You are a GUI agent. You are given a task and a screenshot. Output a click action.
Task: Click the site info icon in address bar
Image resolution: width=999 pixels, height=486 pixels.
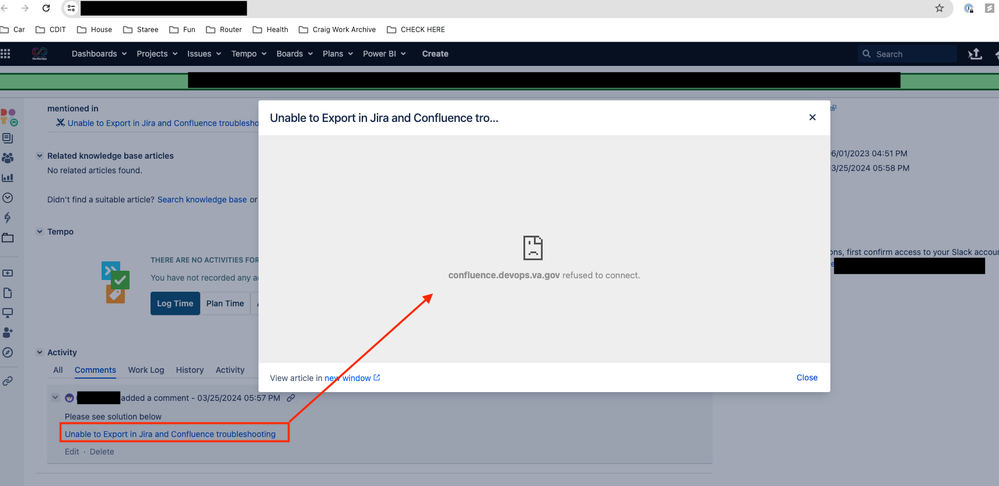[71, 8]
